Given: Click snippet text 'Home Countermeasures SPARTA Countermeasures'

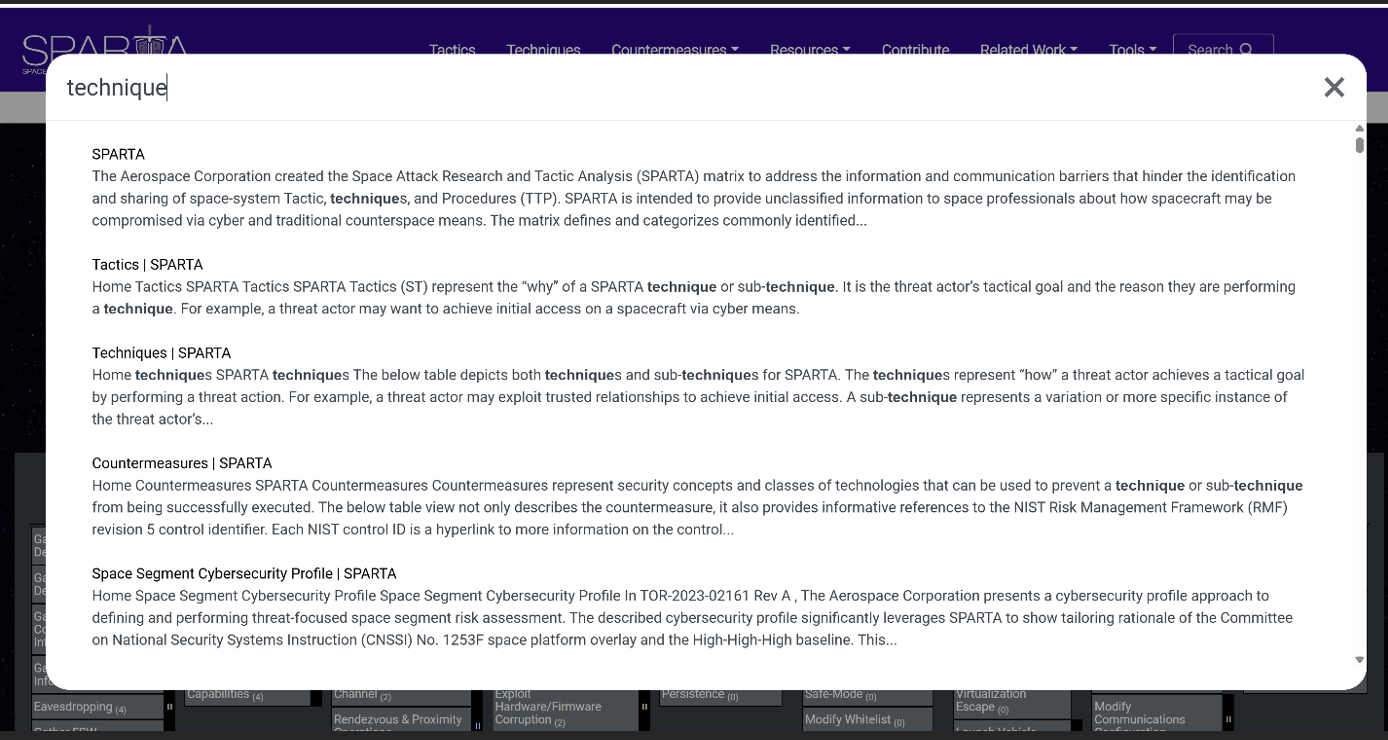Looking at the screenshot, I should [259, 485].
